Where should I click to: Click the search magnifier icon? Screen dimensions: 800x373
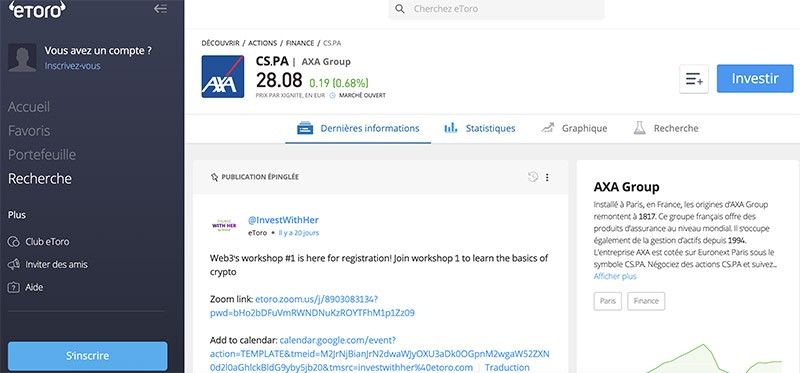tap(401, 9)
